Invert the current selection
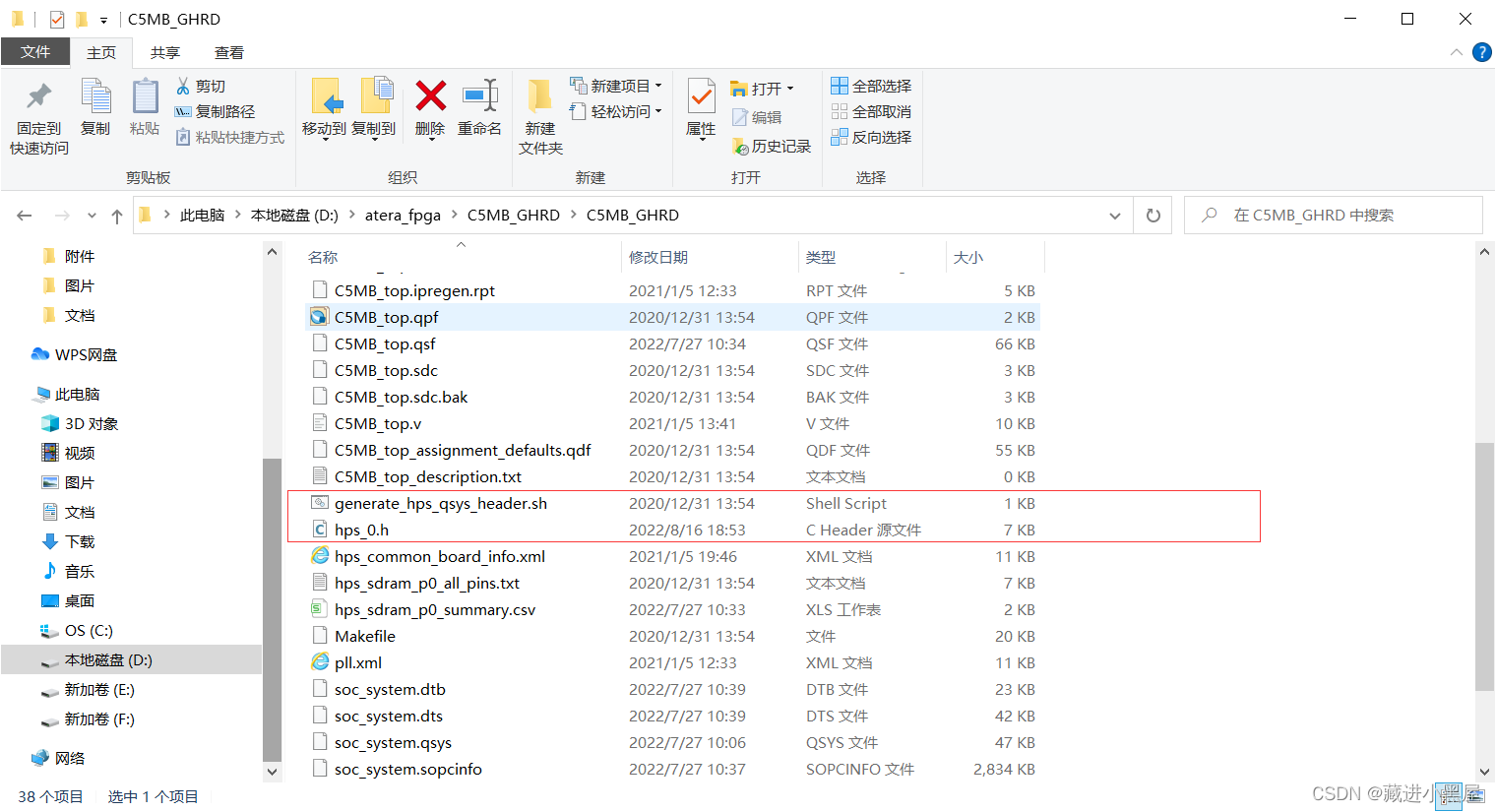This screenshot has width=1496, height=812. pyautogui.click(x=871, y=138)
